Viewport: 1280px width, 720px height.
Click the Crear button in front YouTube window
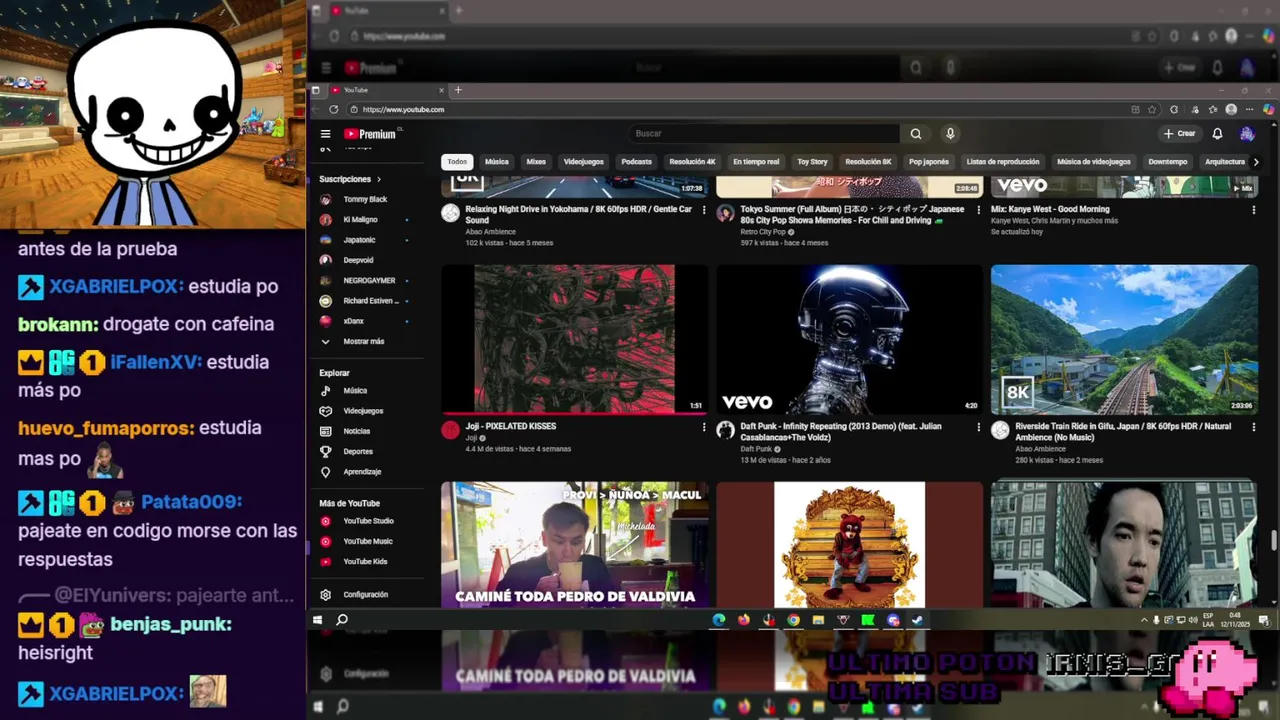coord(1180,133)
